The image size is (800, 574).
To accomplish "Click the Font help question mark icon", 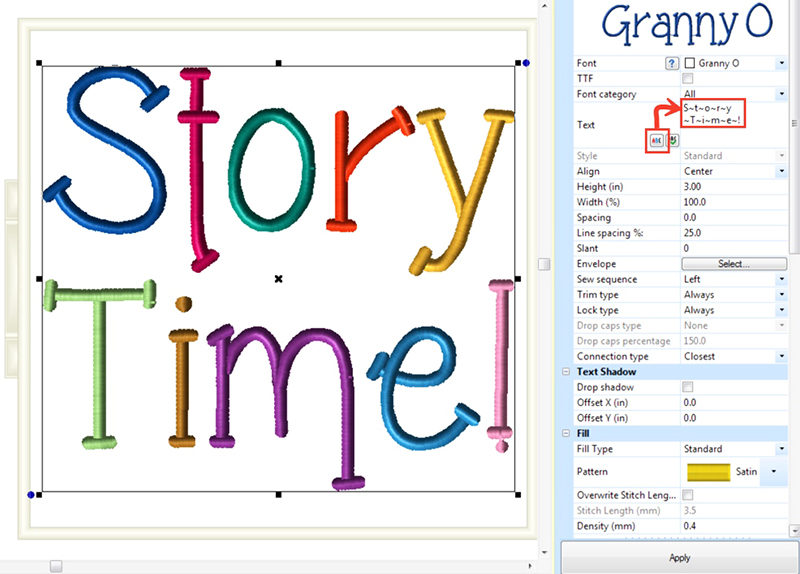I will [671, 63].
